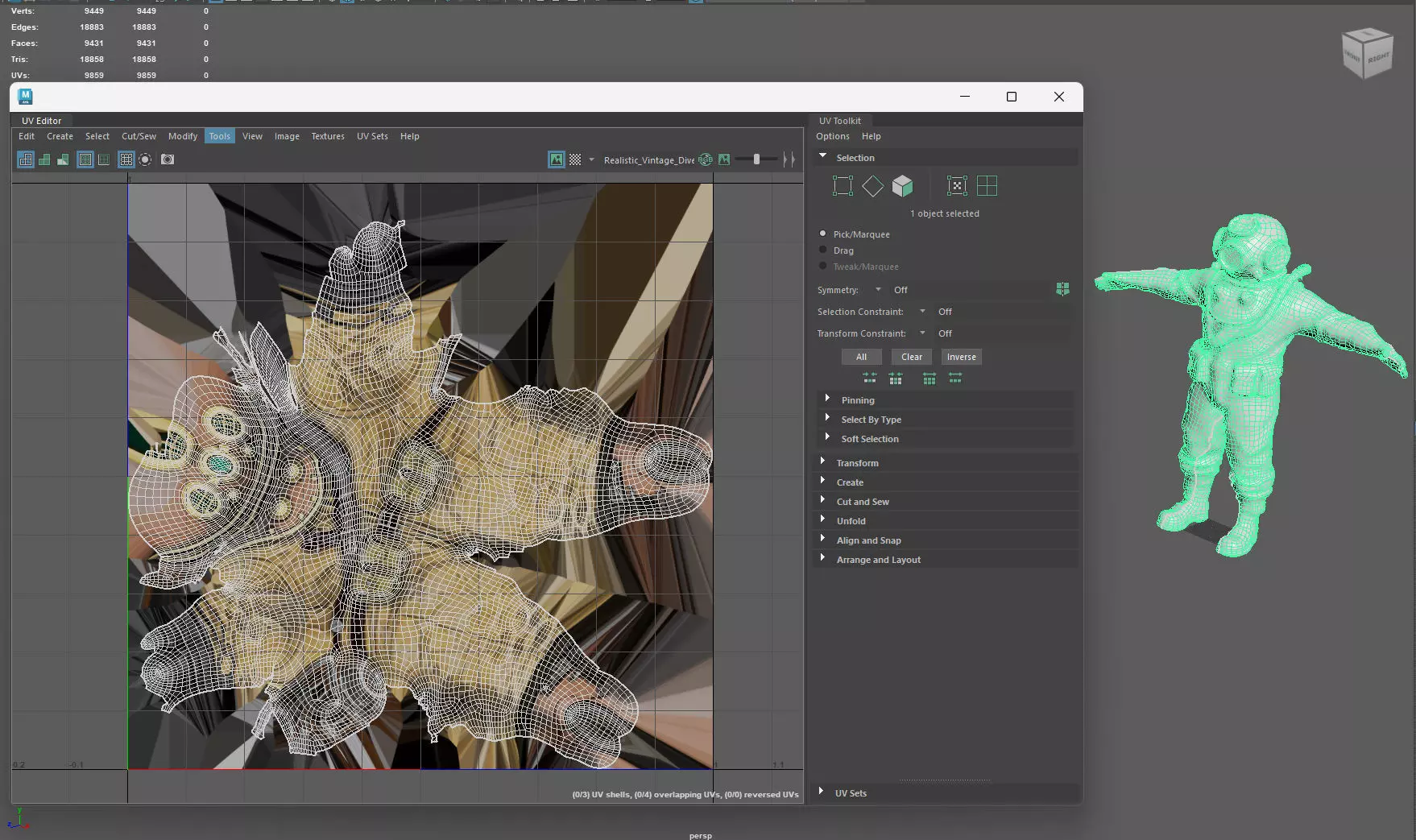Open the Cut/Sew menu
This screenshot has width=1416, height=840.
pyautogui.click(x=139, y=136)
